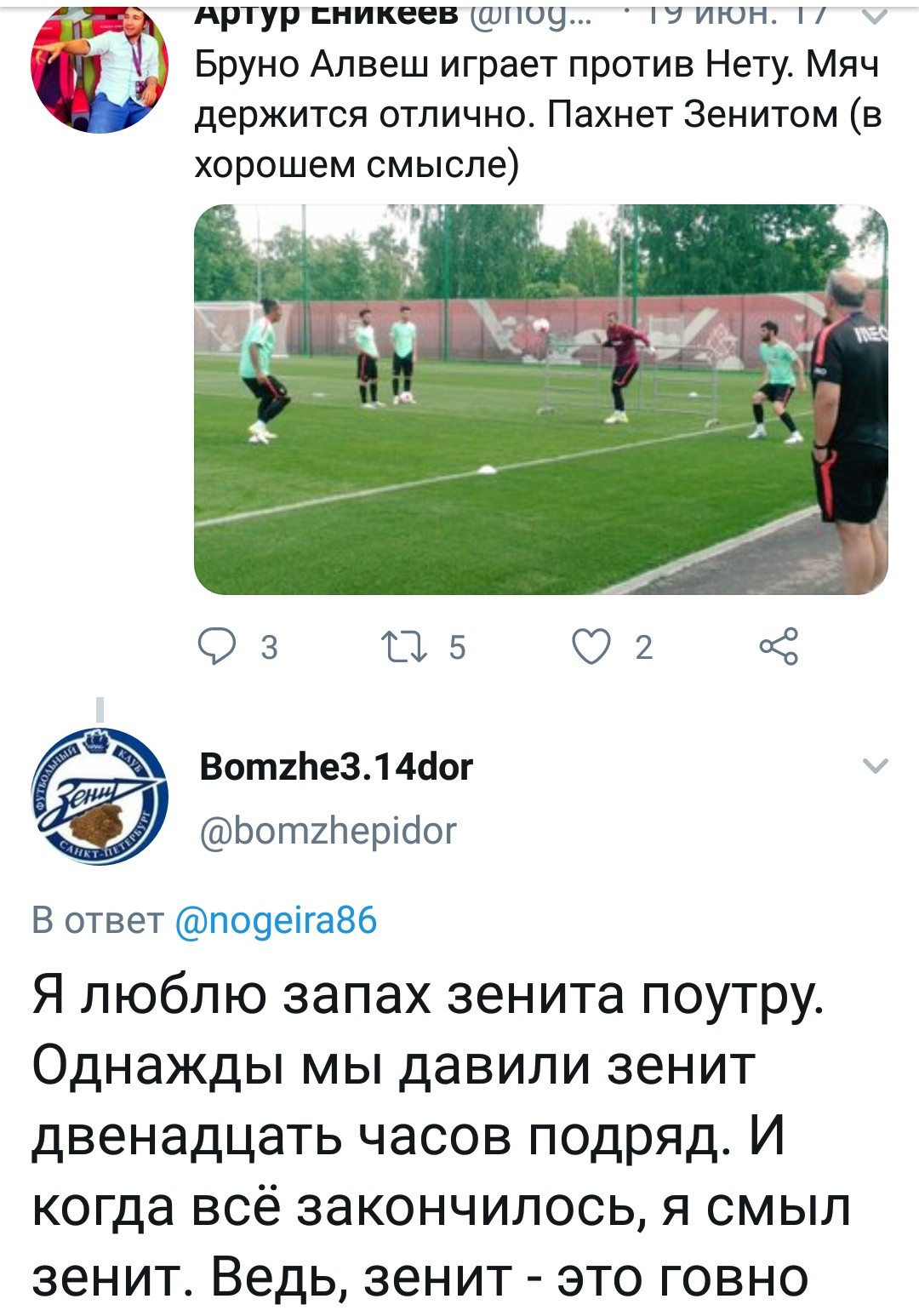
Task: Tap the @bomzhepidor handle
Action: click(328, 831)
